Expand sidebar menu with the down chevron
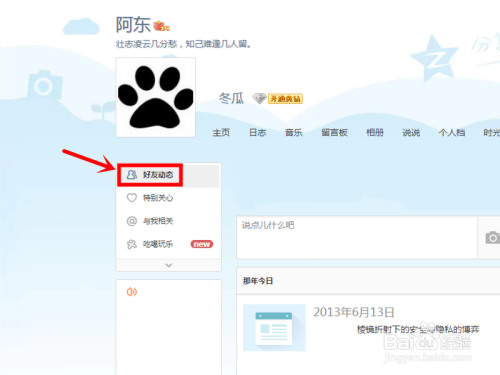Viewport: 500px width, 375px height. [x=169, y=265]
